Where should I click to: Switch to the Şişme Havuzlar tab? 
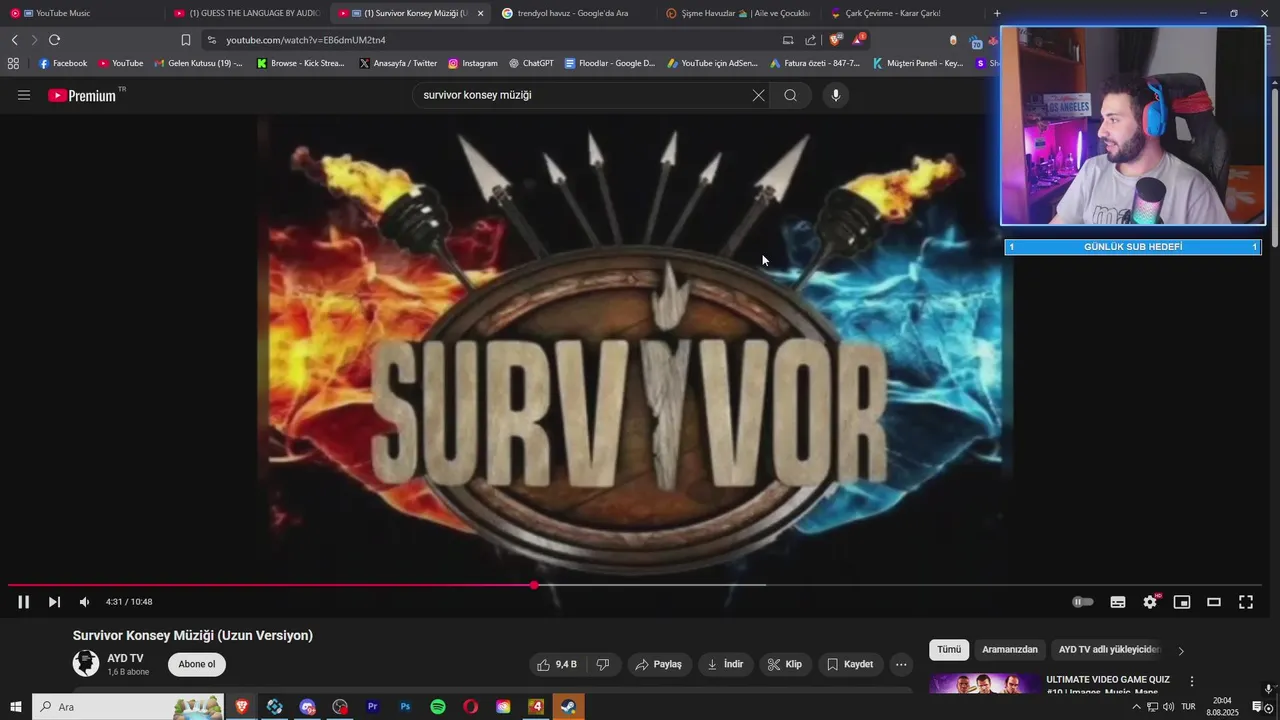click(x=738, y=13)
